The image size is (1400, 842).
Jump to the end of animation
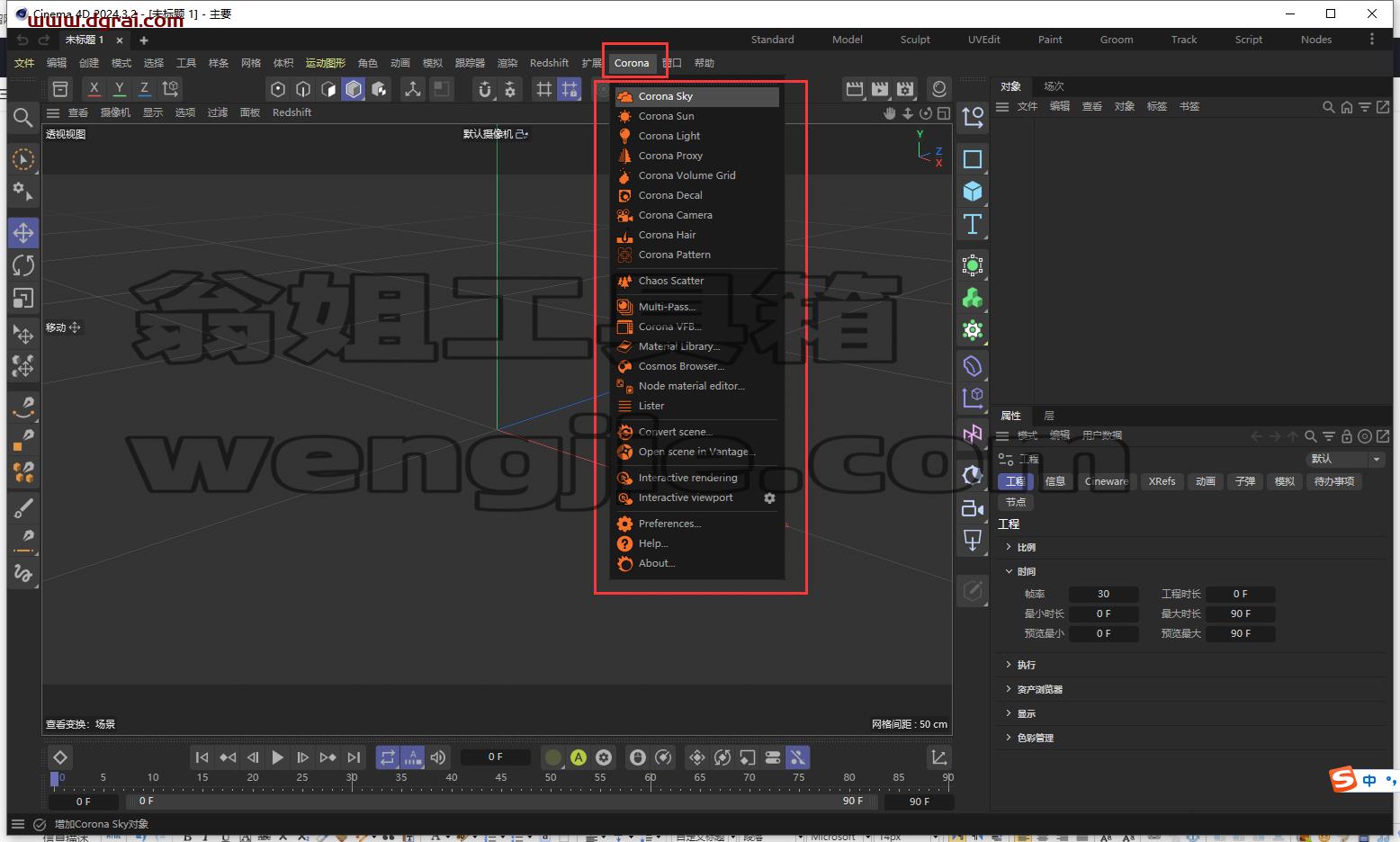pyautogui.click(x=354, y=757)
